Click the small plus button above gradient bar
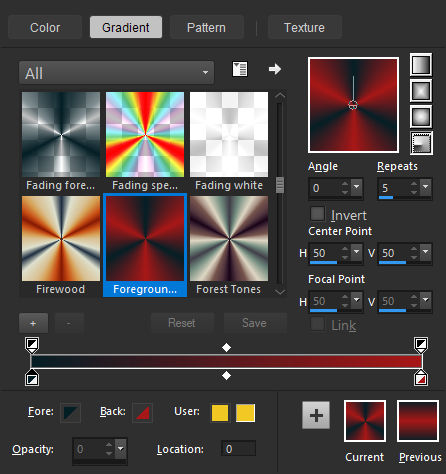This screenshot has width=446, height=474. pyautogui.click(x=33, y=323)
